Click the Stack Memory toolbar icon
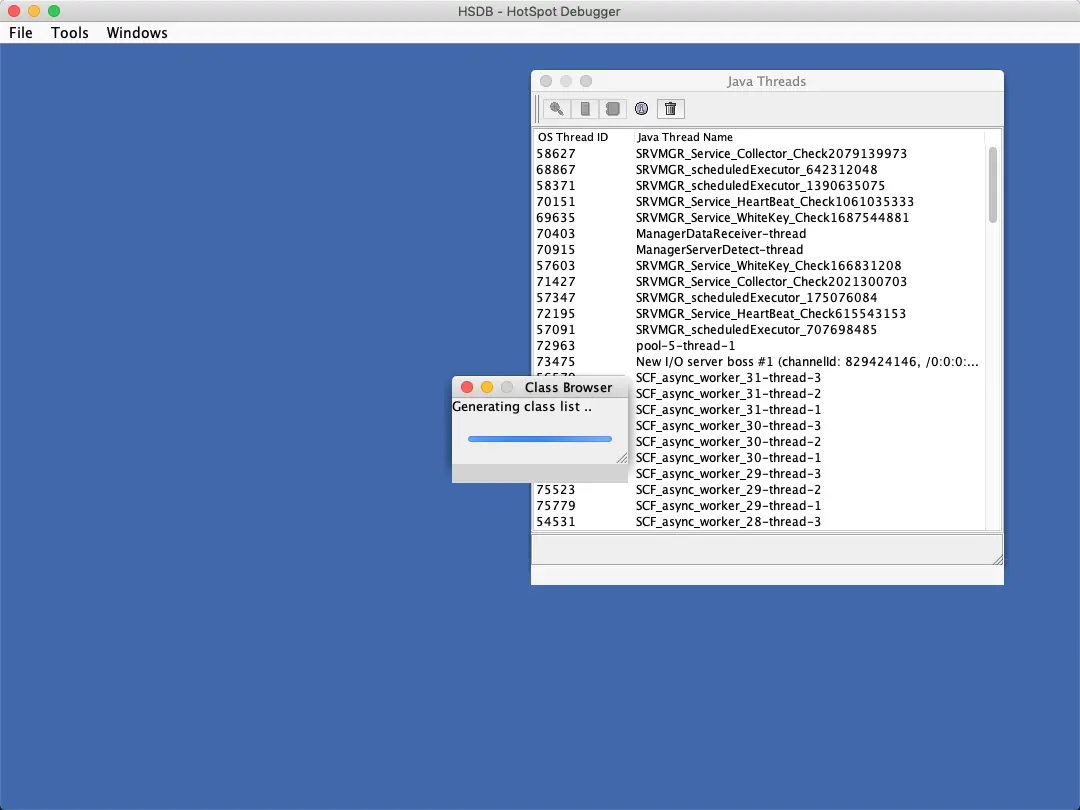The height and width of the screenshot is (810, 1080). [585, 109]
